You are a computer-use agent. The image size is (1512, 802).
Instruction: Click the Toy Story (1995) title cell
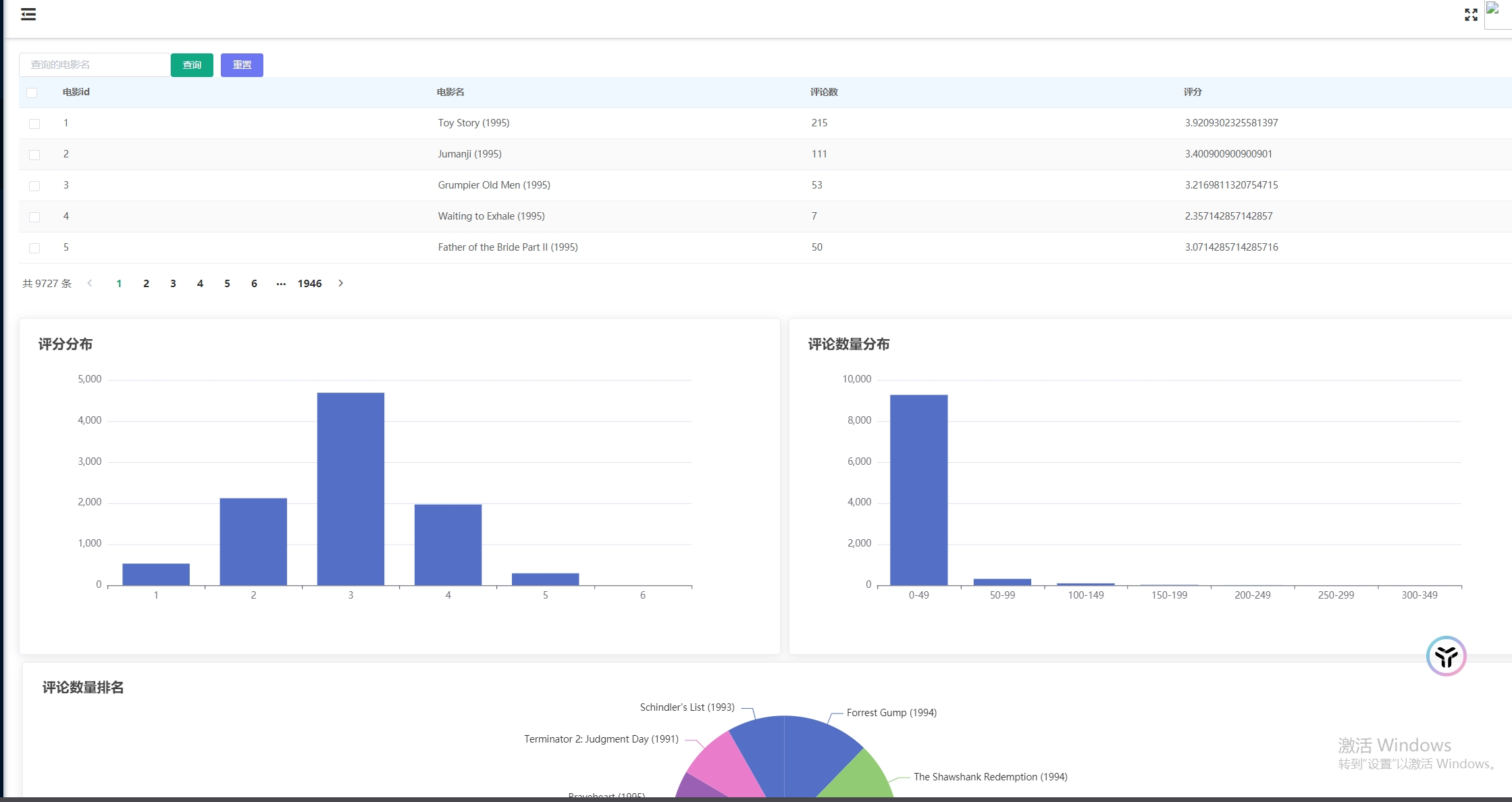pos(473,123)
